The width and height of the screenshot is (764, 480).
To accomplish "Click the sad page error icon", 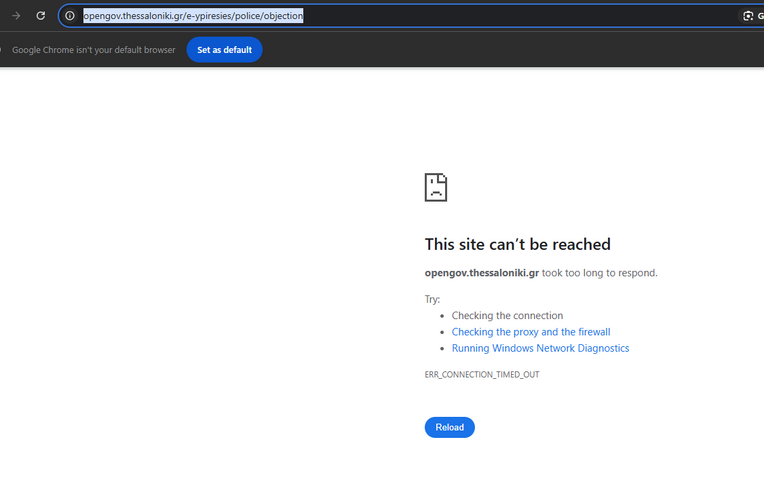I will (x=436, y=187).
